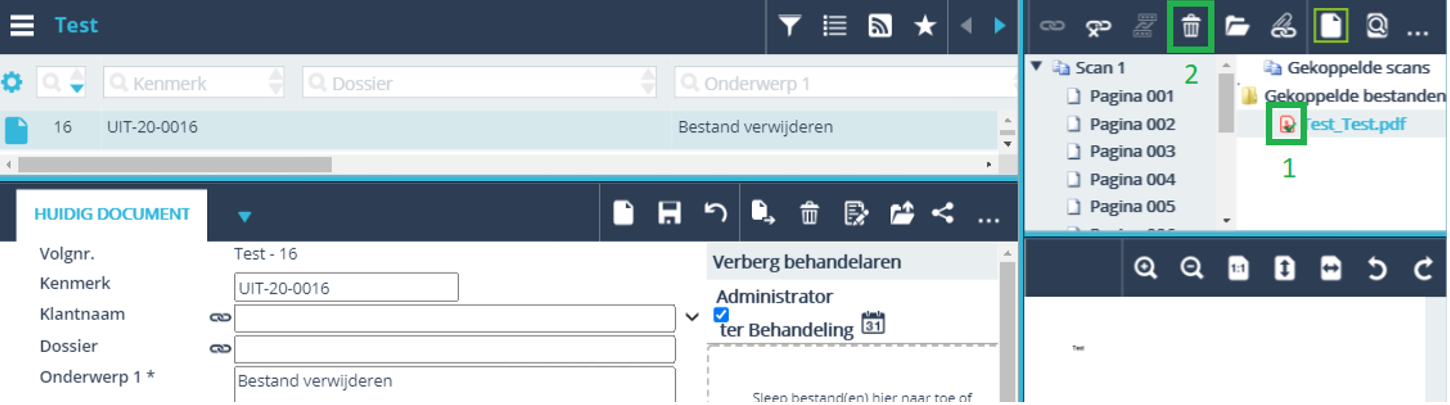Select Pagina 005 in scan tree
Image resolution: width=1450 pixels, height=405 pixels.
click(x=1131, y=206)
